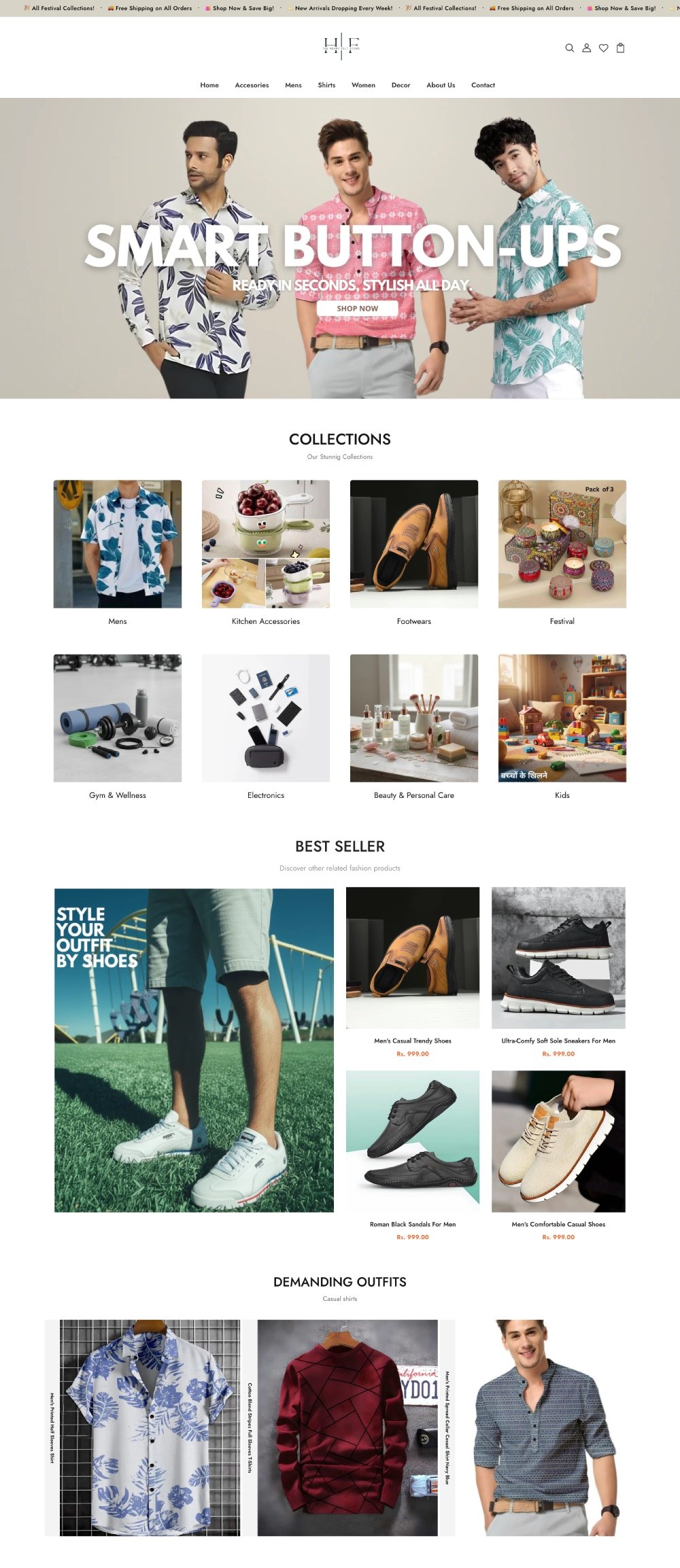Select the Beauty & Personal Care collection
This screenshot has width=680, height=1568.
(x=414, y=718)
